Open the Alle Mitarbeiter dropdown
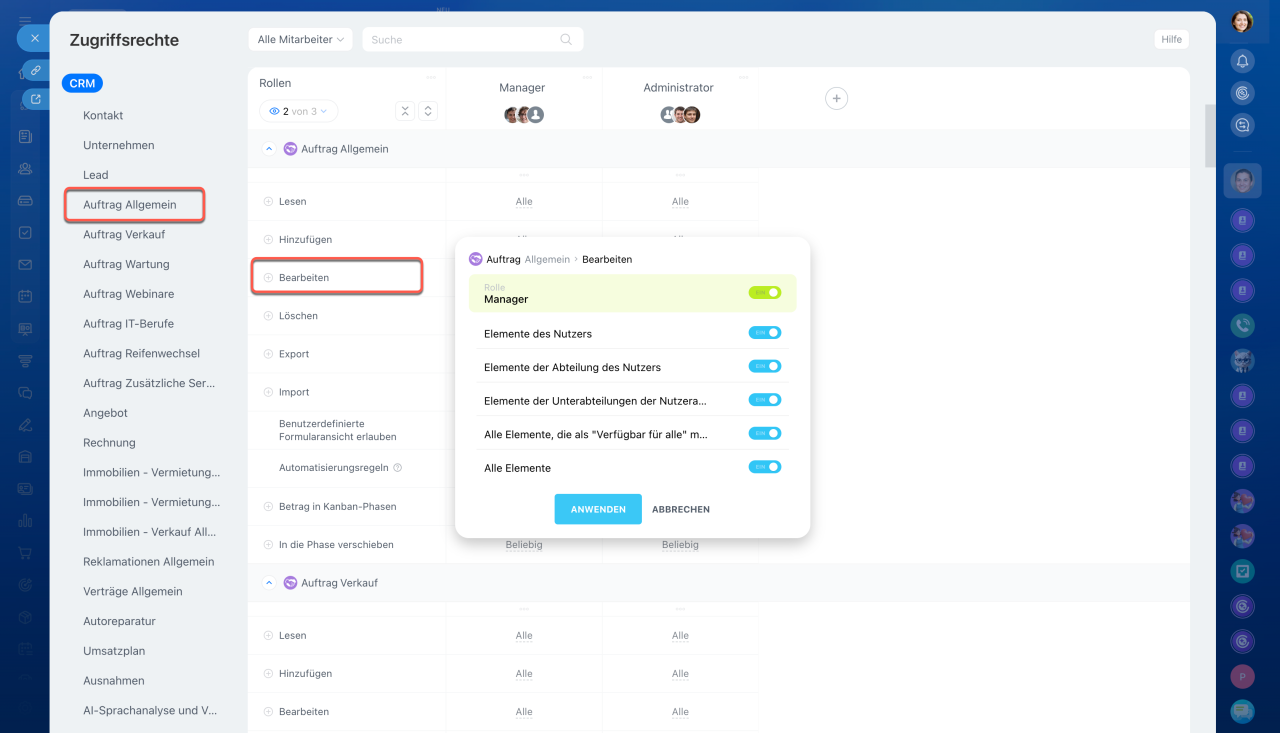 point(300,40)
